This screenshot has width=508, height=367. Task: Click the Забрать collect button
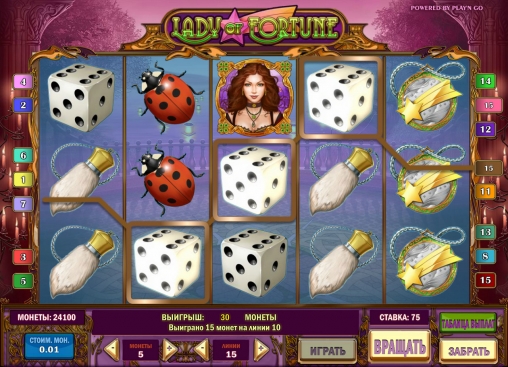point(468,351)
